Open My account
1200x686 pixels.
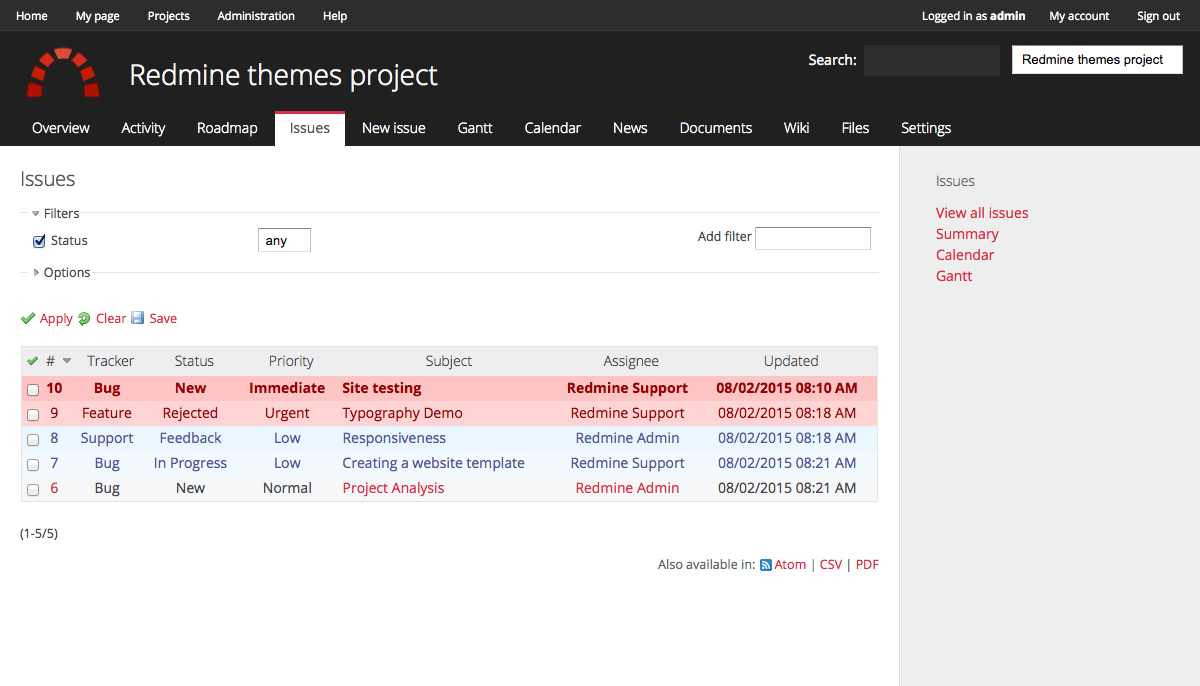[1079, 16]
